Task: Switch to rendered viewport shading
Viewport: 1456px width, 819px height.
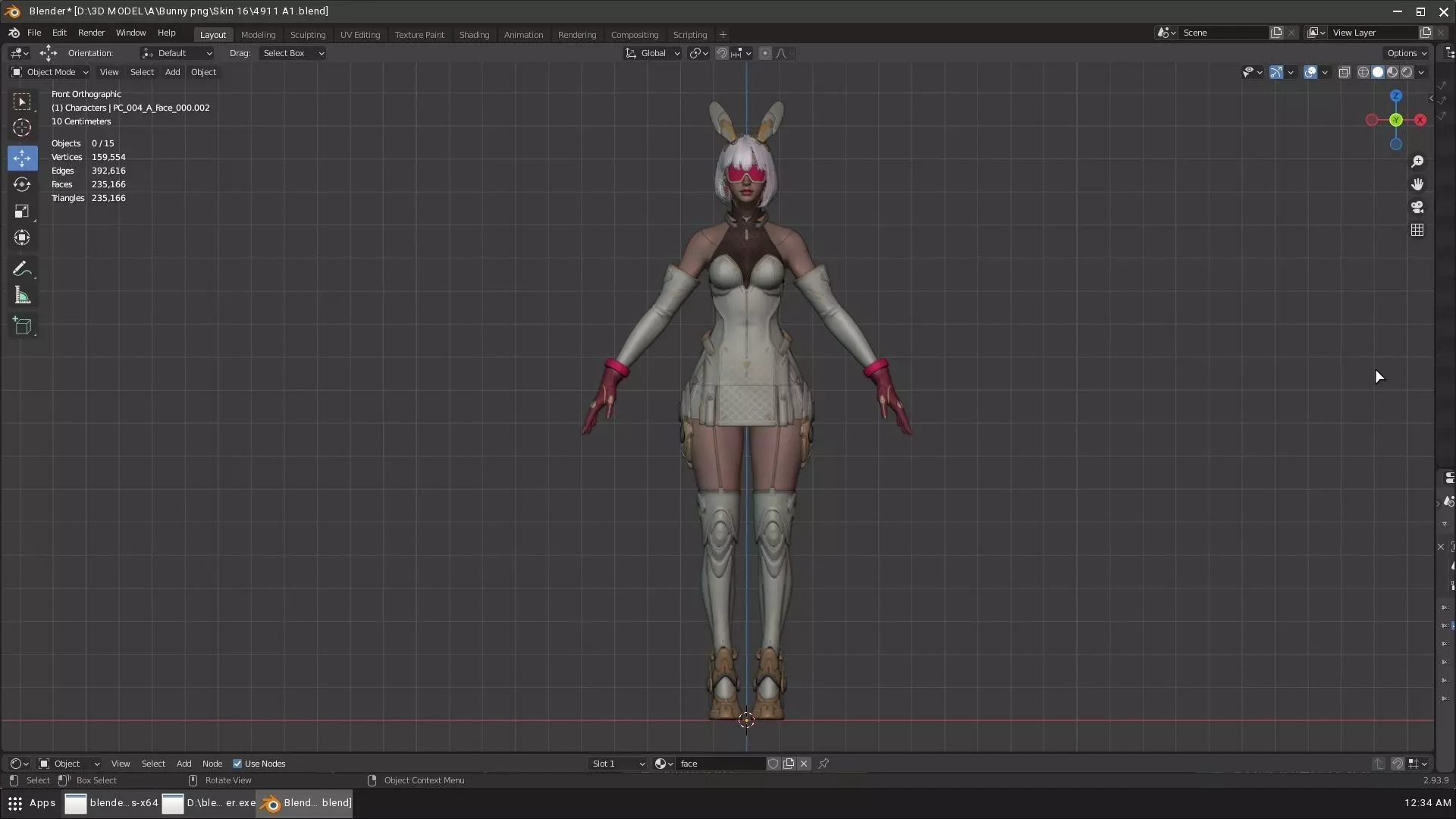Action: tap(1407, 72)
